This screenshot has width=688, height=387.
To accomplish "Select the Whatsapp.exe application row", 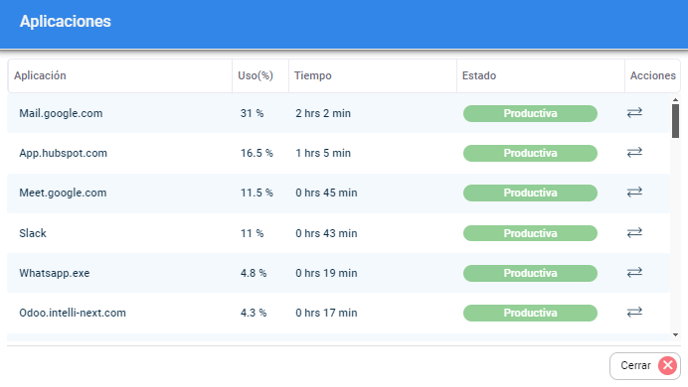I will [338, 273].
